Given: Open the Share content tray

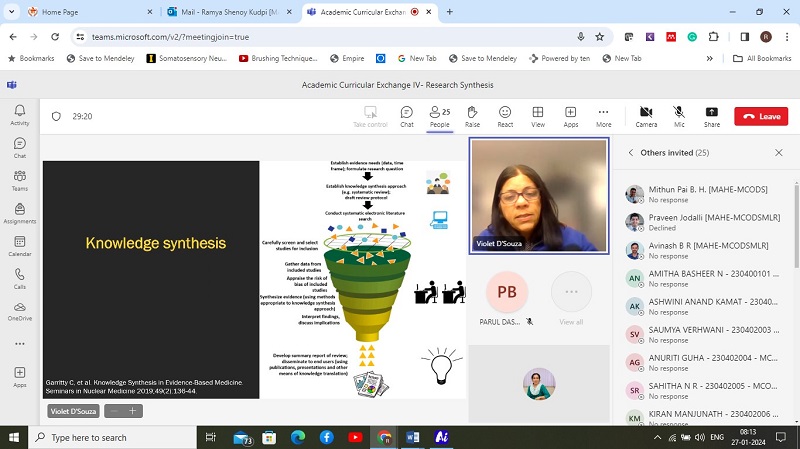Looking at the screenshot, I should tap(711, 116).
